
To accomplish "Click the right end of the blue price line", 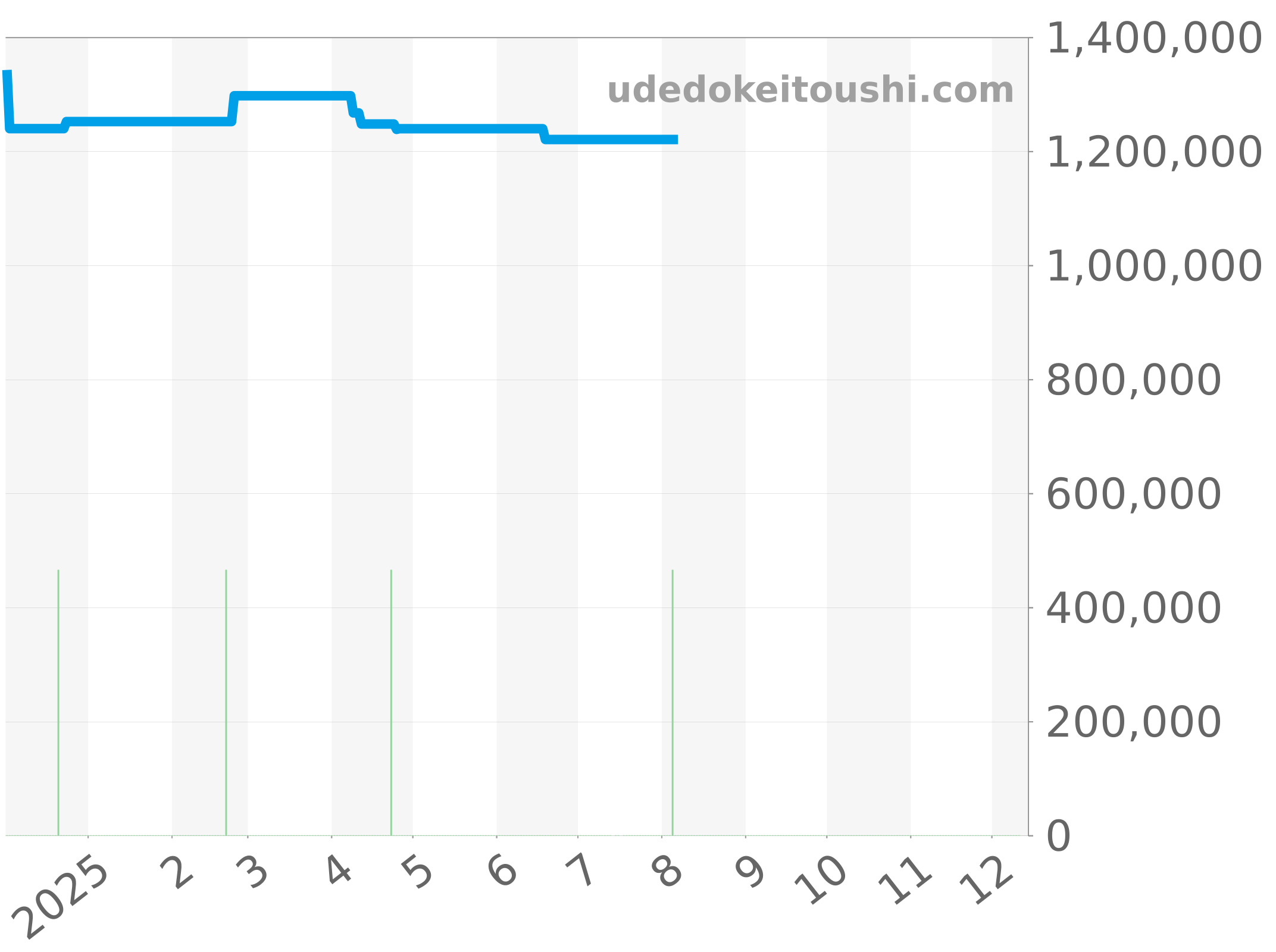I will pos(675,140).
